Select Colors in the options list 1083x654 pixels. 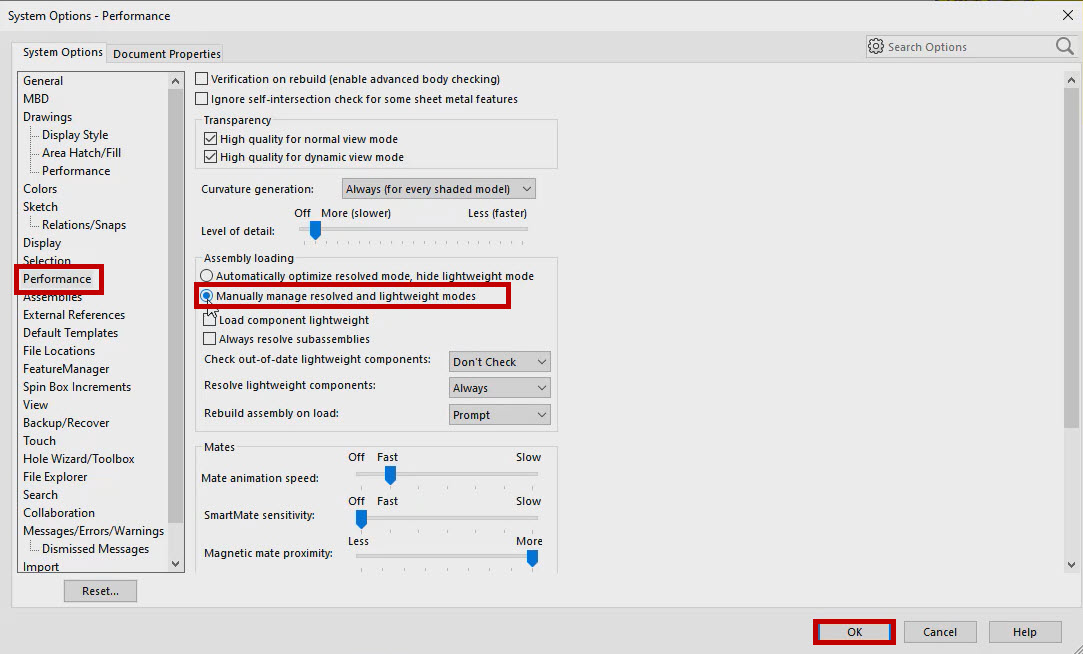(40, 188)
